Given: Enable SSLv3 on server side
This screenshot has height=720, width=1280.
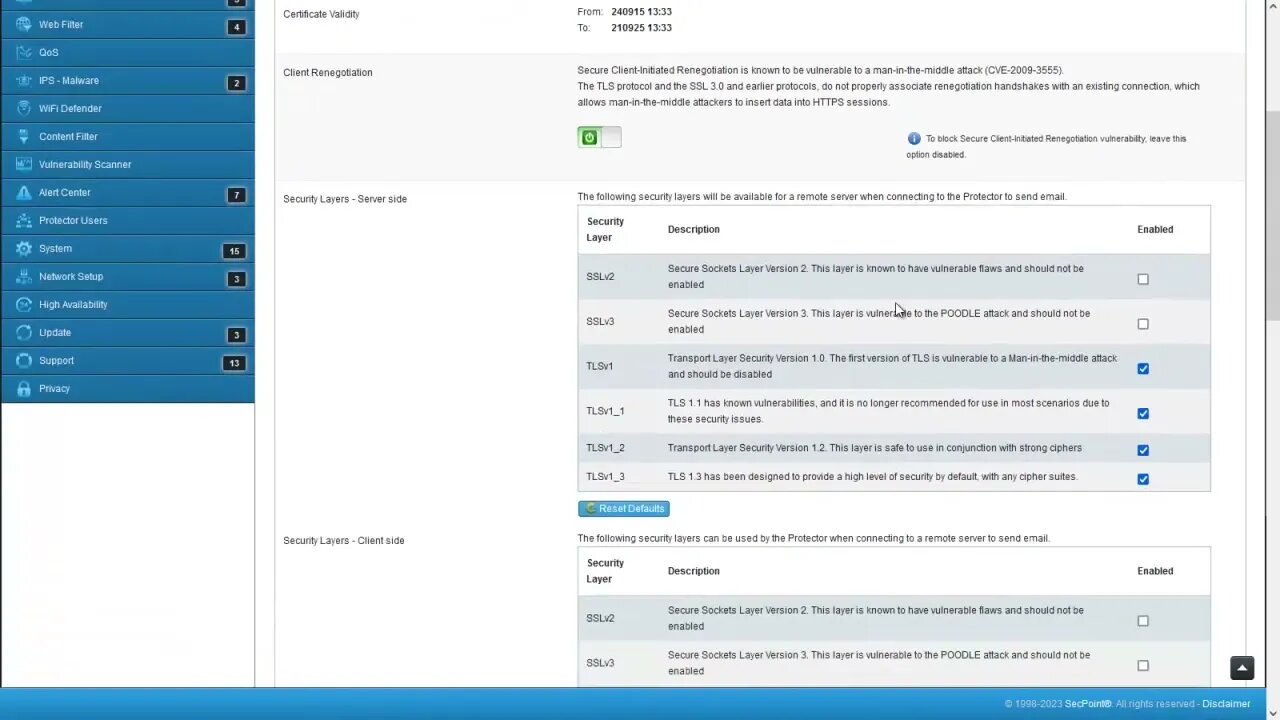Looking at the screenshot, I should point(1143,324).
